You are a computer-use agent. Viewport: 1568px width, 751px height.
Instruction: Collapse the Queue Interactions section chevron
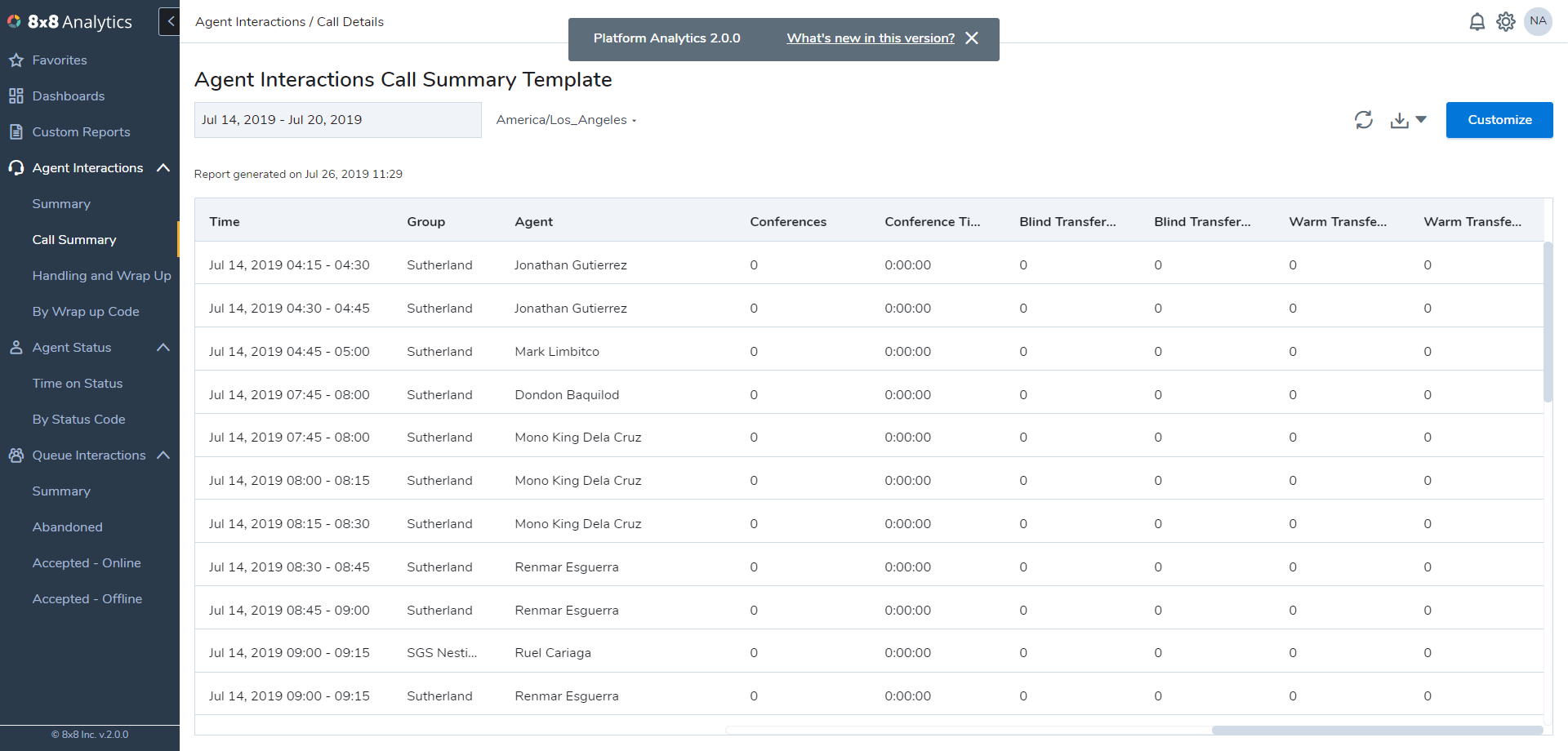pyautogui.click(x=163, y=455)
